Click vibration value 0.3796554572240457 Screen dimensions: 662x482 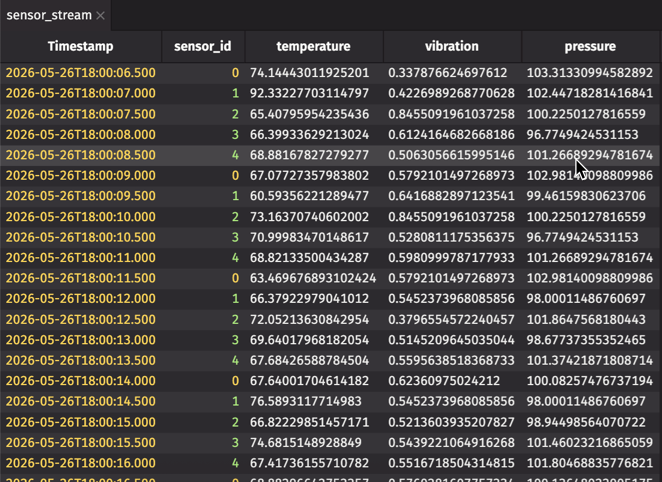pyautogui.click(x=451, y=319)
